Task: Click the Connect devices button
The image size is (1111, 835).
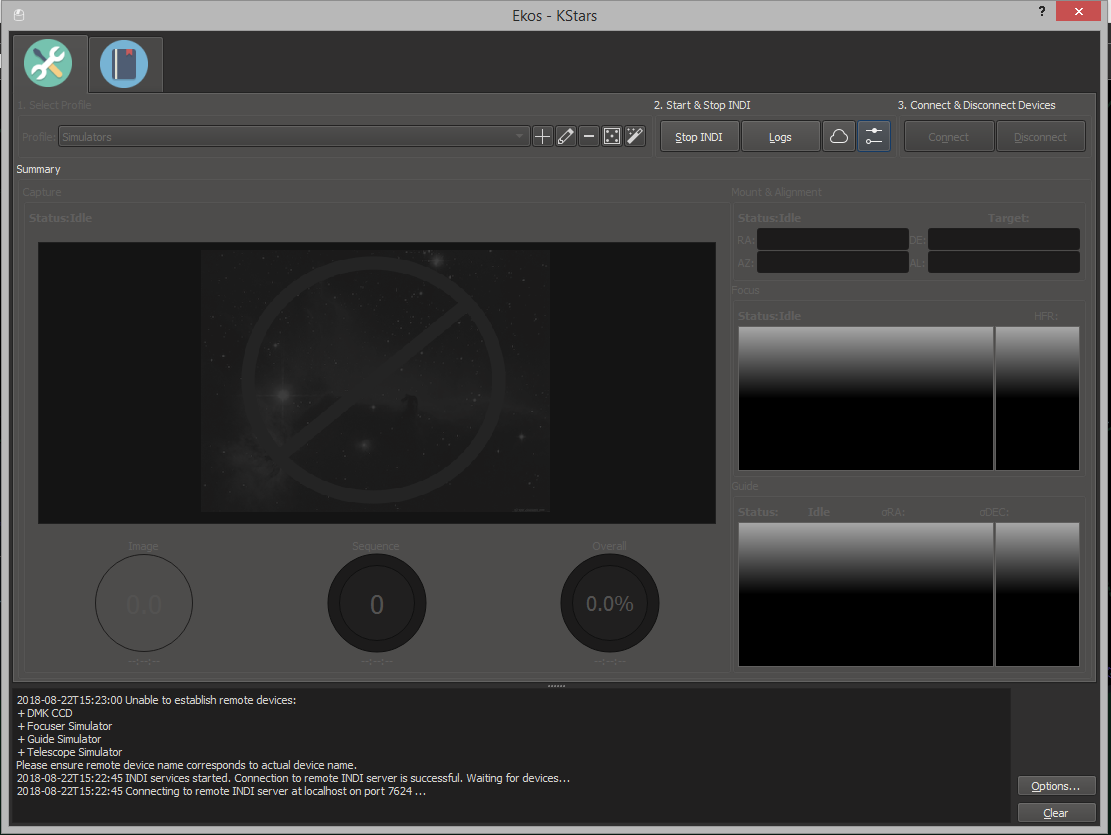Action: click(x=949, y=137)
